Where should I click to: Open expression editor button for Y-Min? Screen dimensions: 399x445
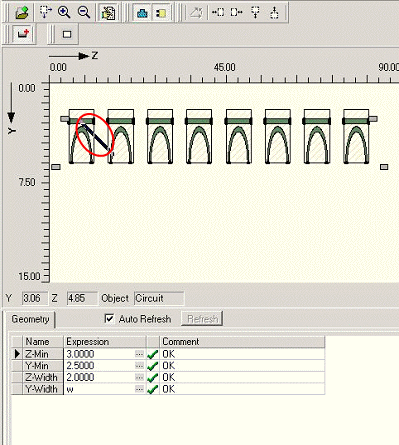[139, 366]
